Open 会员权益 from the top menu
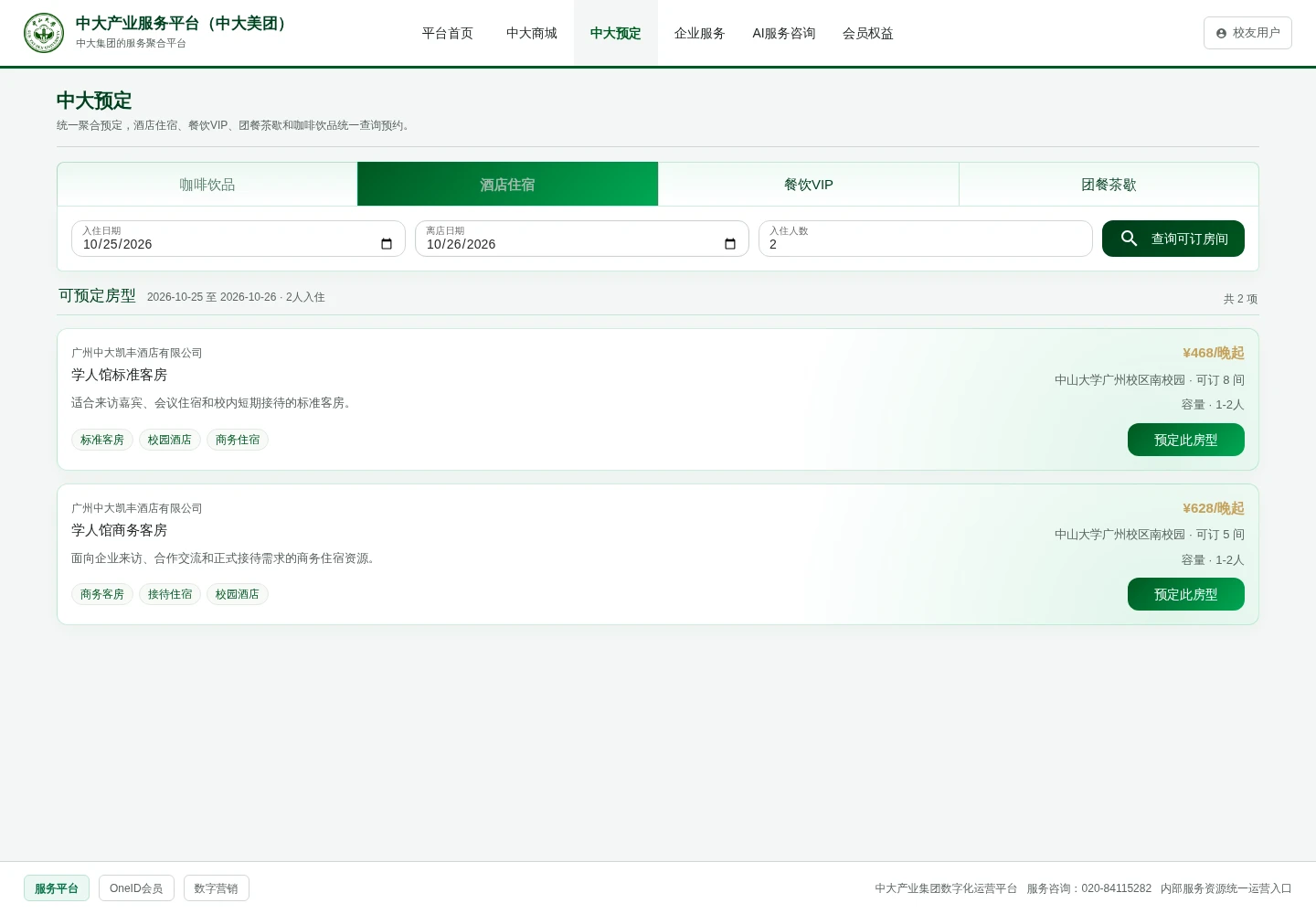 (x=868, y=33)
